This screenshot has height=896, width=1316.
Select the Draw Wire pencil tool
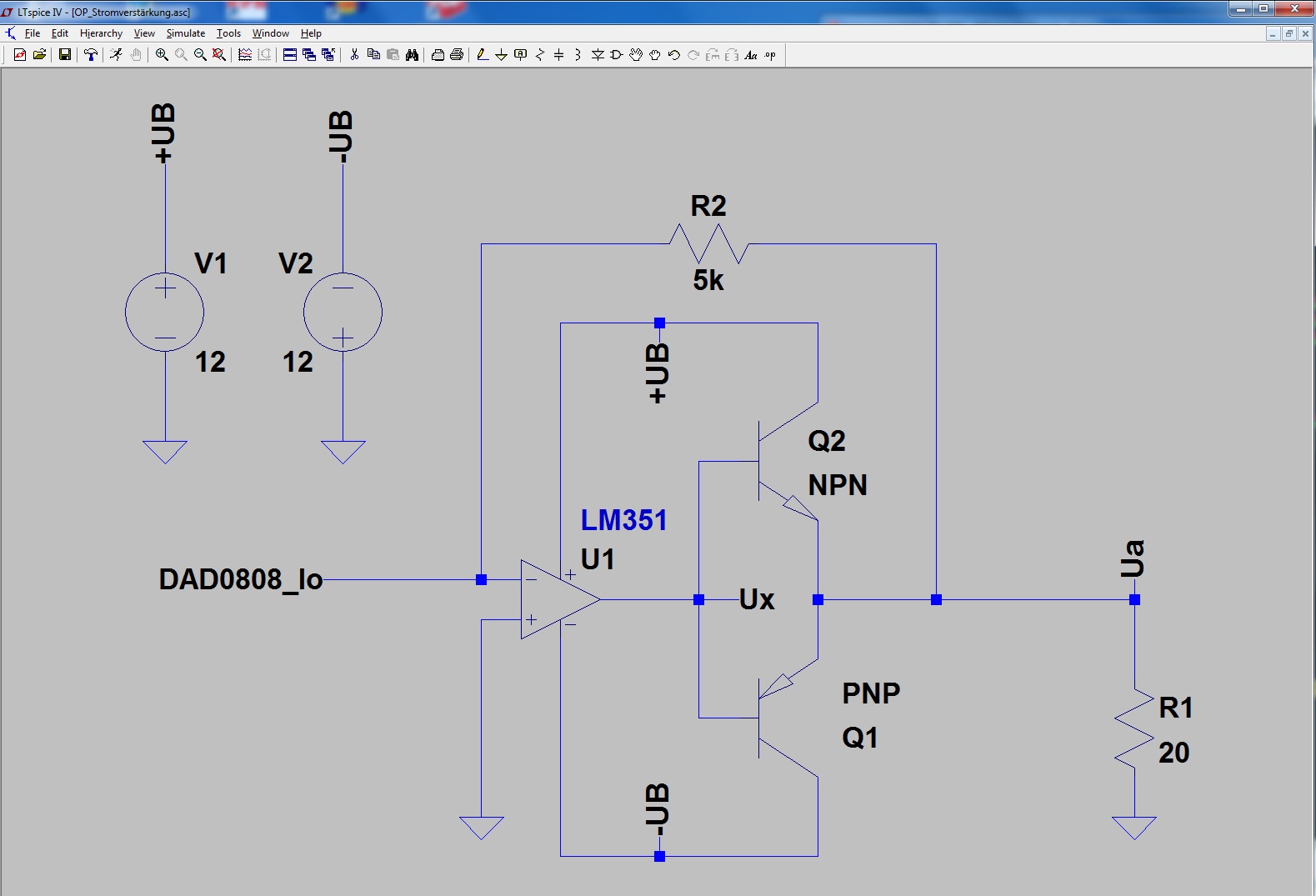click(483, 55)
